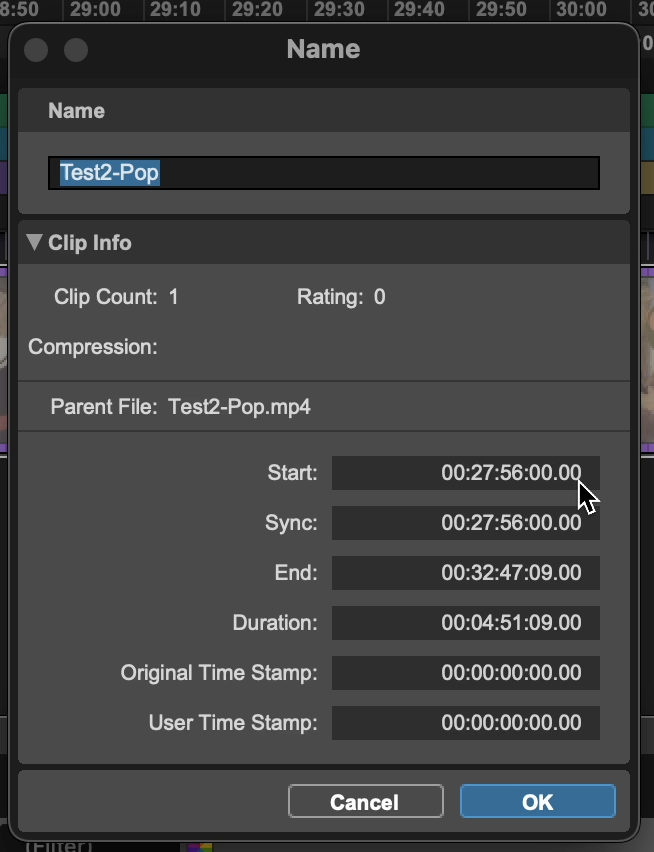
Task: Select the User Time Stamp field
Action: (x=465, y=723)
